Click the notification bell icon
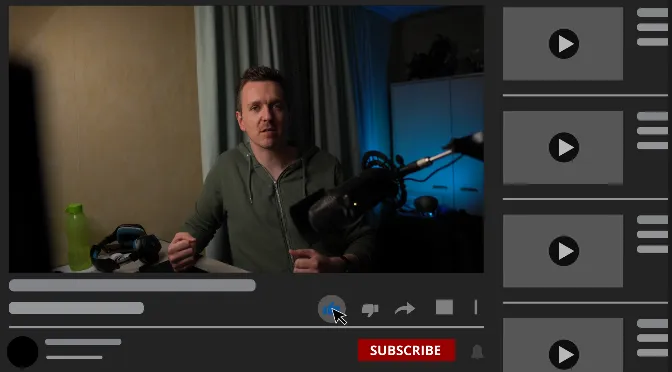 477,352
